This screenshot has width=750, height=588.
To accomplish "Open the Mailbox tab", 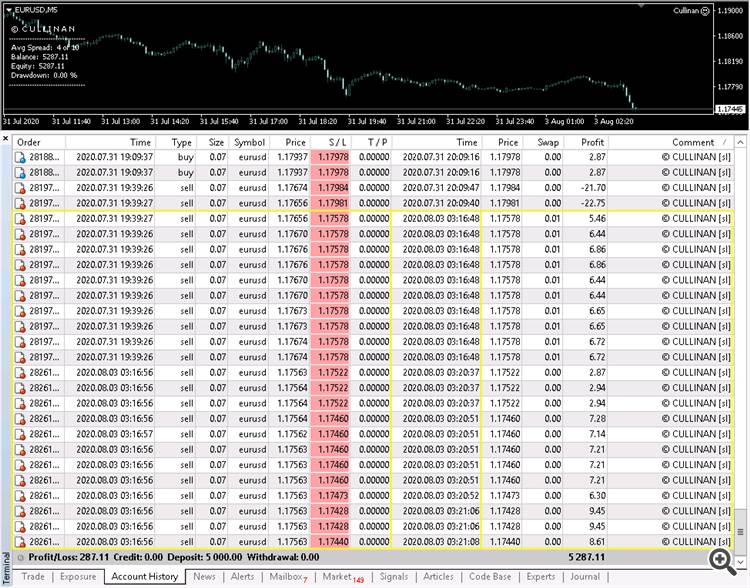I will pos(288,577).
